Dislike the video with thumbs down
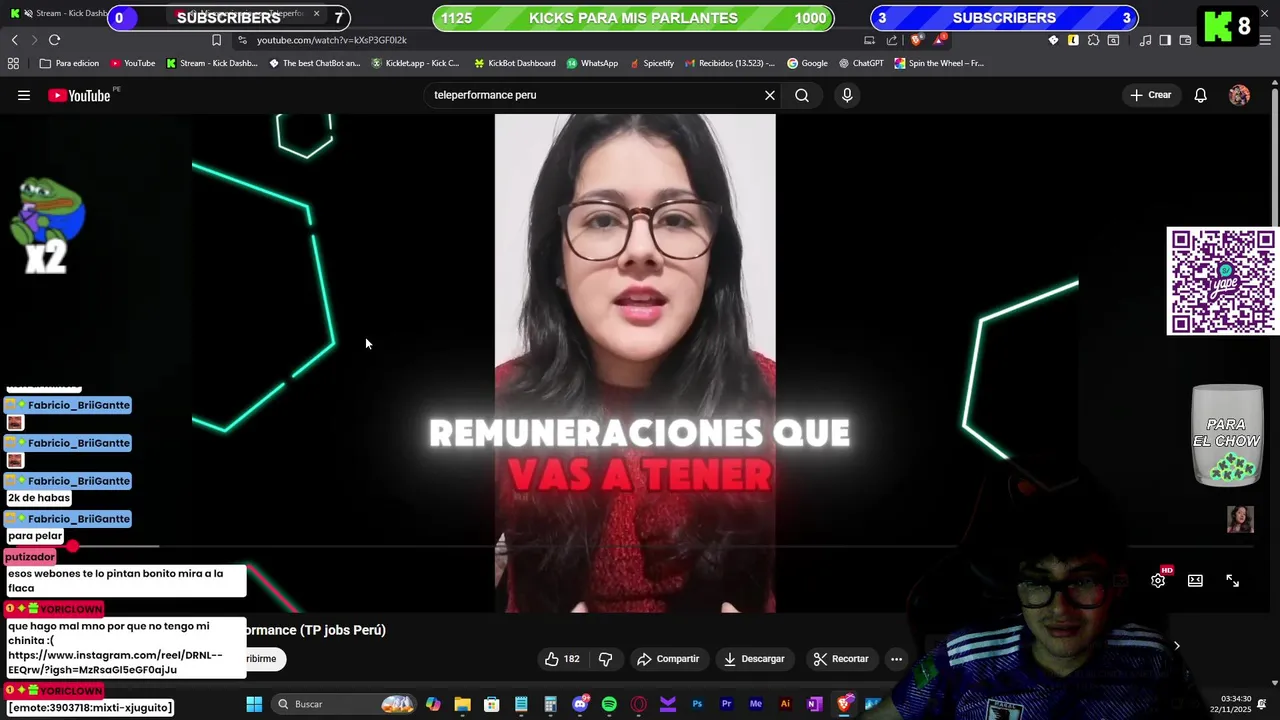This screenshot has width=1280, height=720. (x=605, y=659)
